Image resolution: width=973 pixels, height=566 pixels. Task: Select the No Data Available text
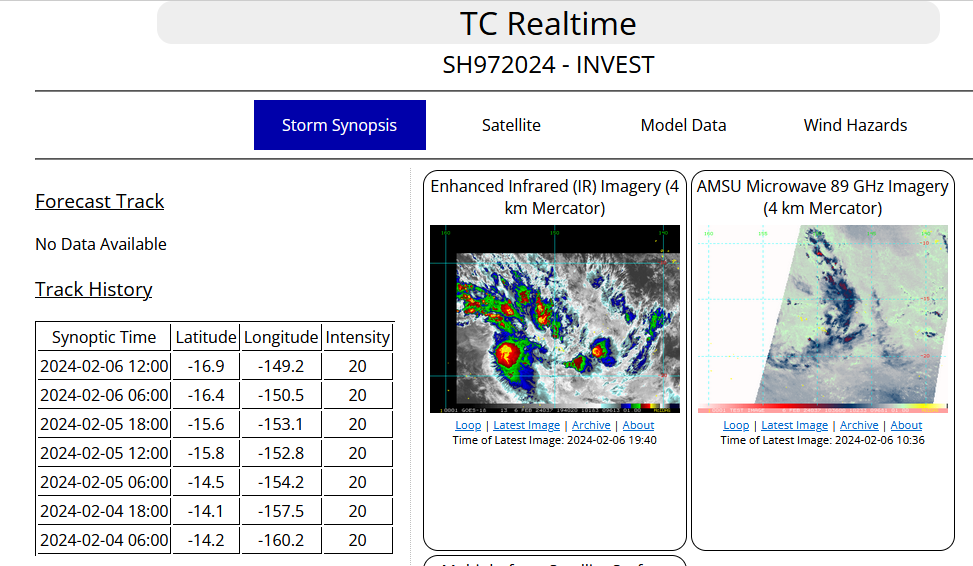click(x=101, y=245)
